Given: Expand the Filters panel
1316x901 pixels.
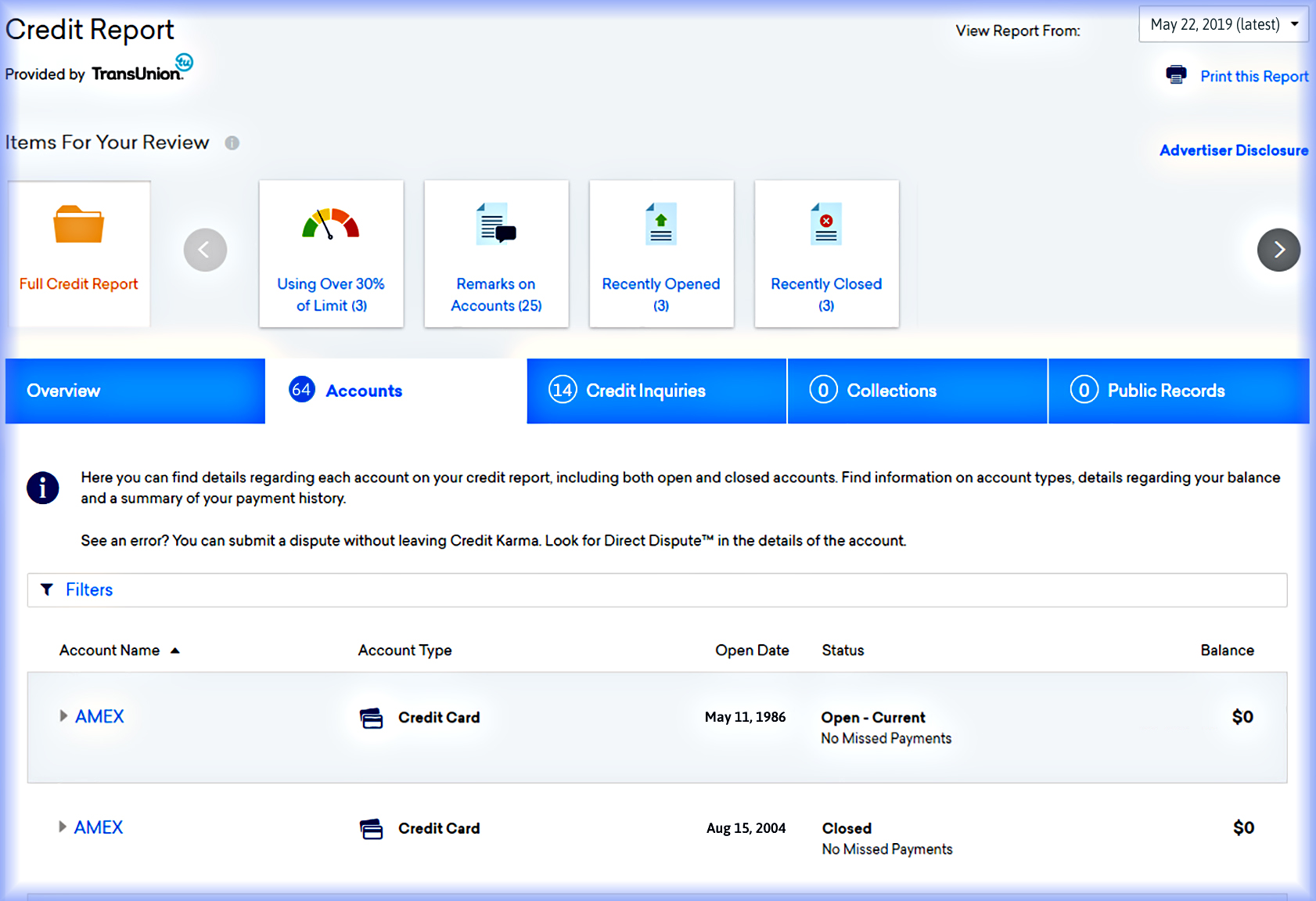Looking at the screenshot, I should (x=88, y=589).
